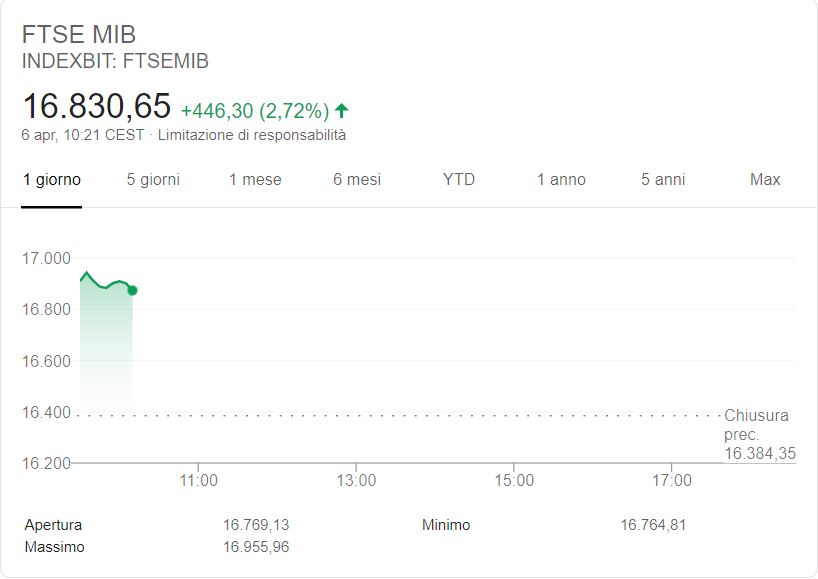The height and width of the screenshot is (579, 818).
Task: Click the Minimo value 16.764,81
Action: 653,525
